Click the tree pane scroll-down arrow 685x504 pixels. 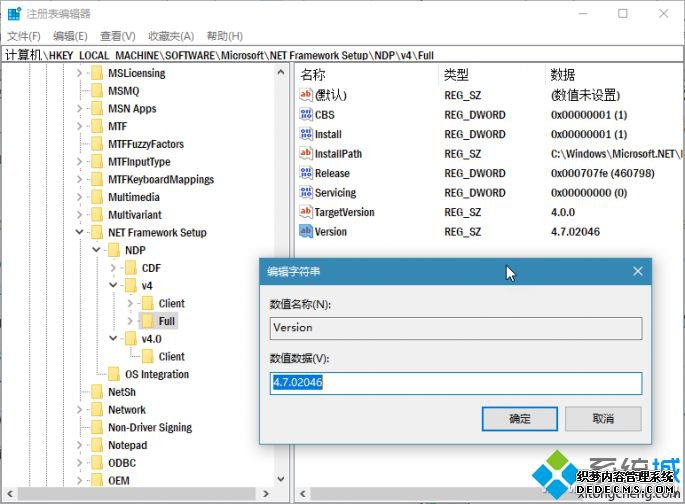(280, 479)
